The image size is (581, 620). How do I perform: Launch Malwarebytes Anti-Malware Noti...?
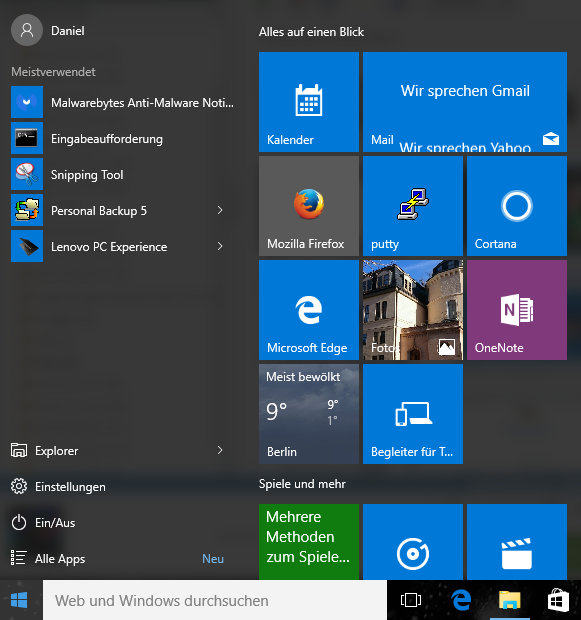123,102
